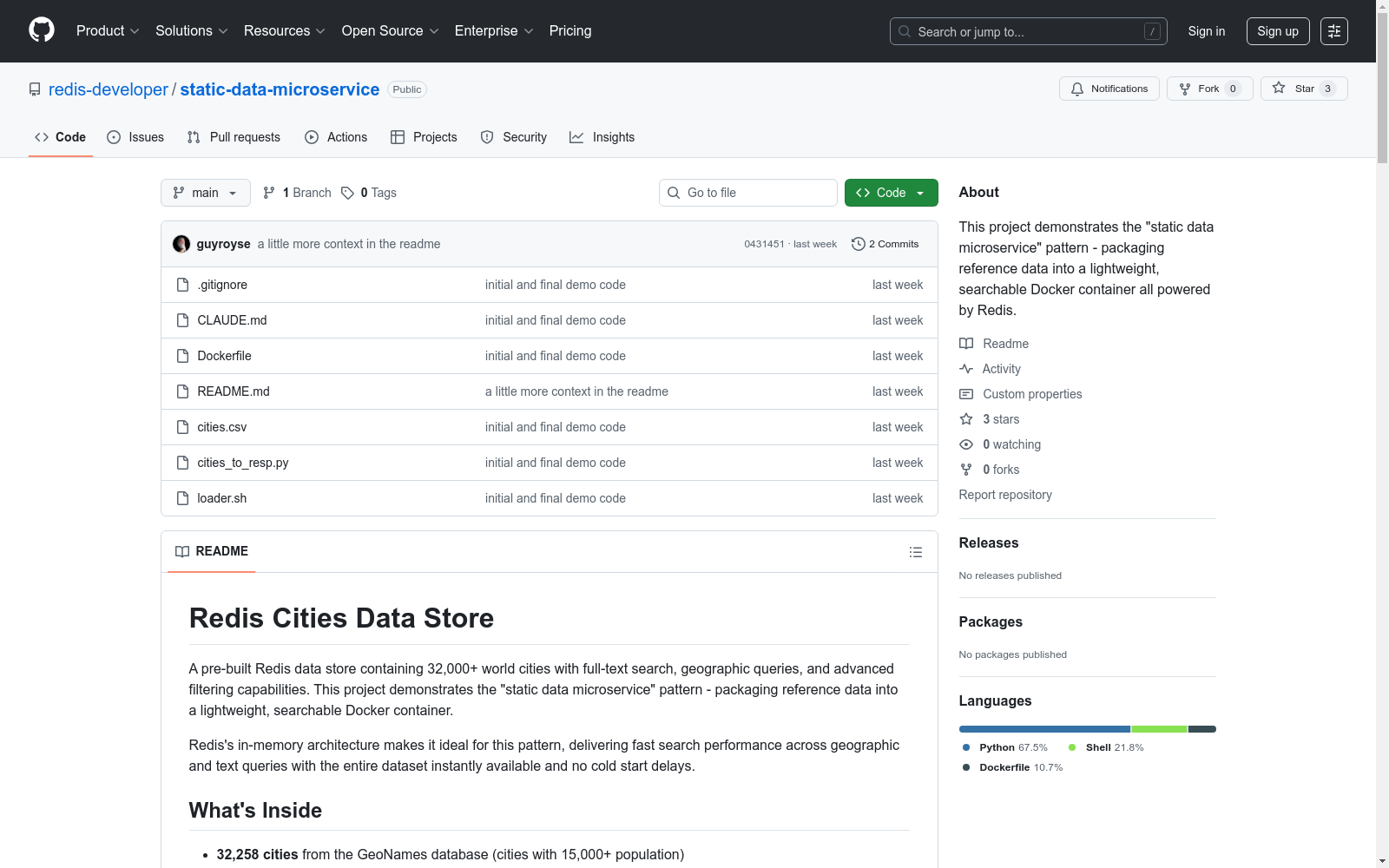This screenshot has width=1389, height=868.
Task: Expand the Open Source menu
Action: click(391, 30)
